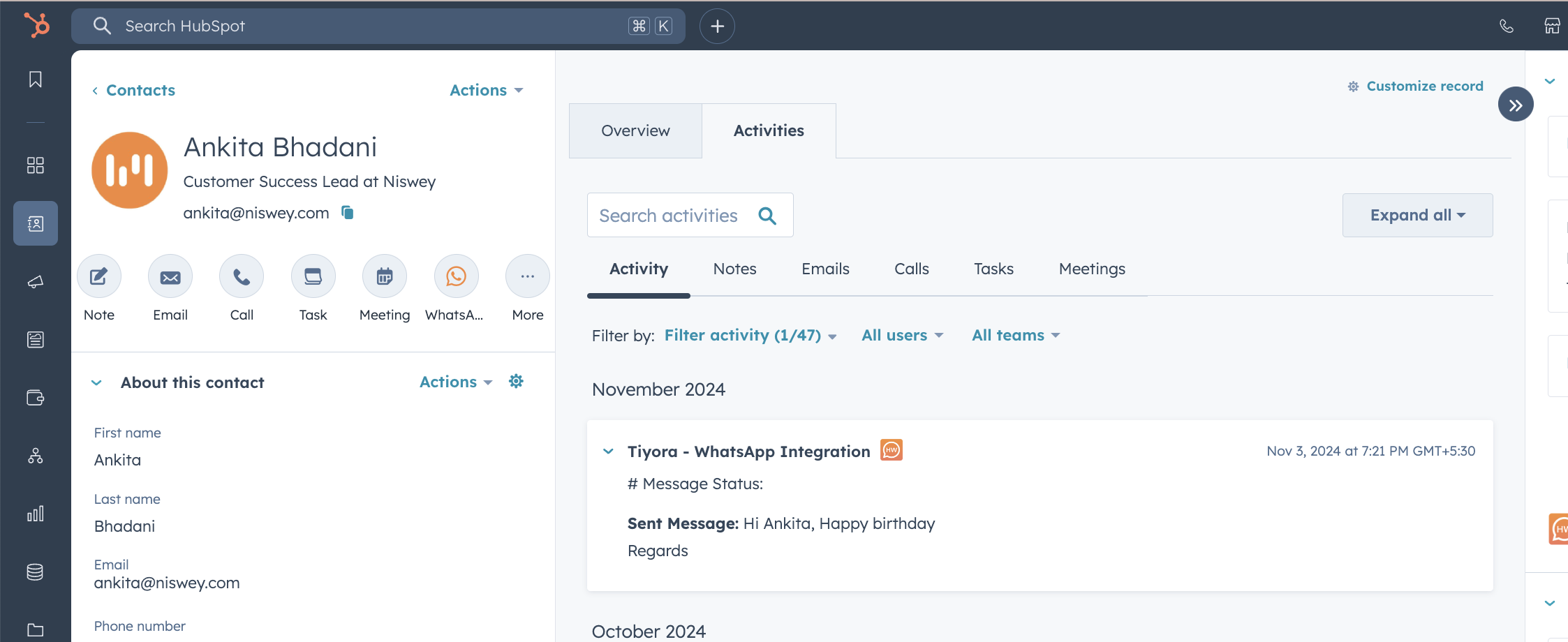Open the Data Management database icon
Viewport: 1568px width, 642px height.
(x=35, y=572)
